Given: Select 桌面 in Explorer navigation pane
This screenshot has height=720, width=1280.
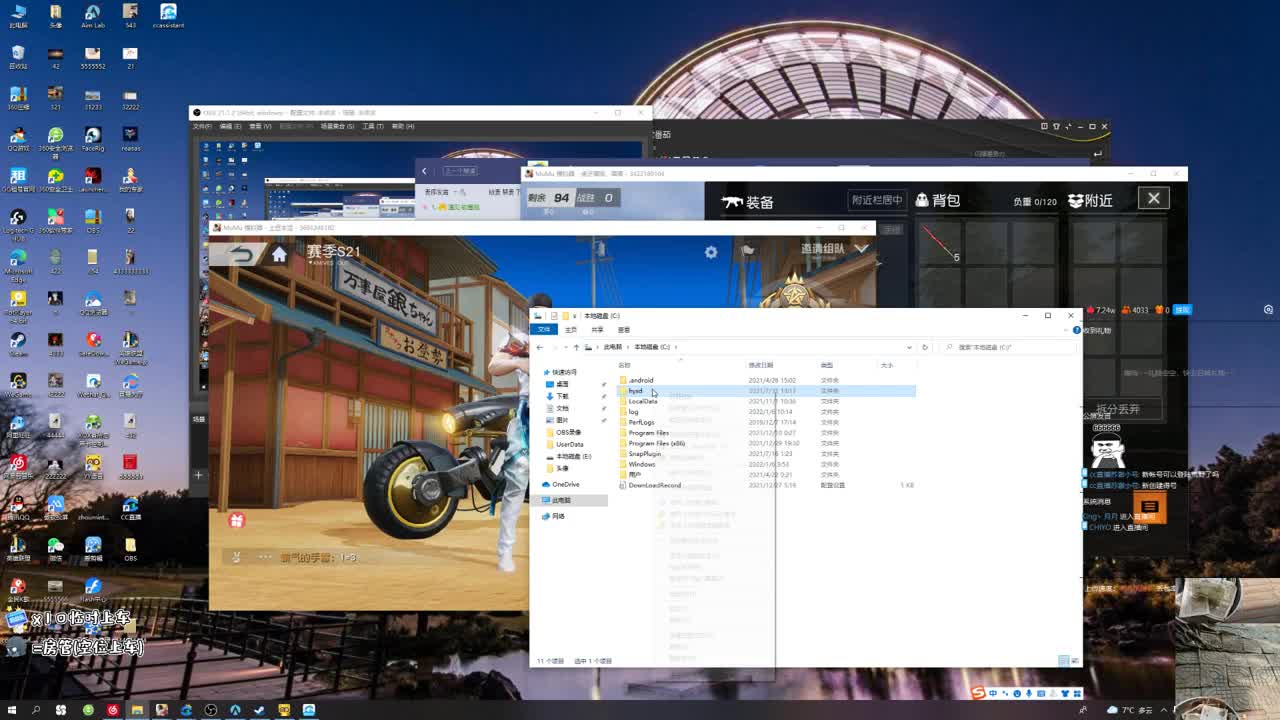Looking at the screenshot, I should pos(562,384).
